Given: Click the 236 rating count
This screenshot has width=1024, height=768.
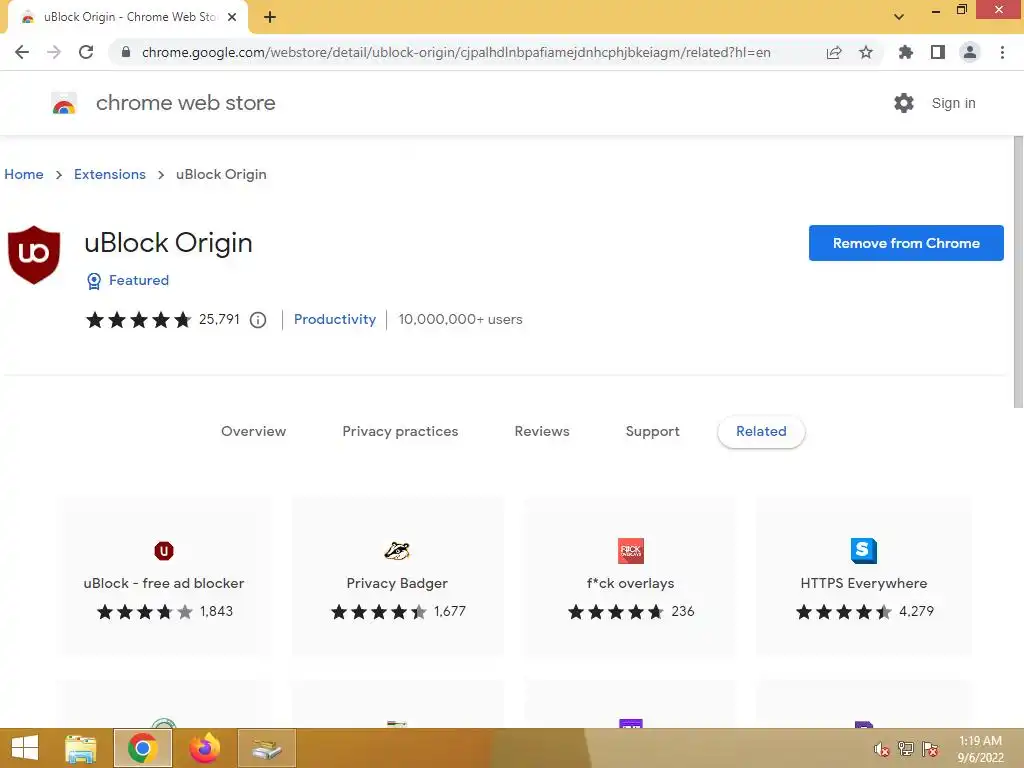Looking at the screenshot, I should pos(682,611).
